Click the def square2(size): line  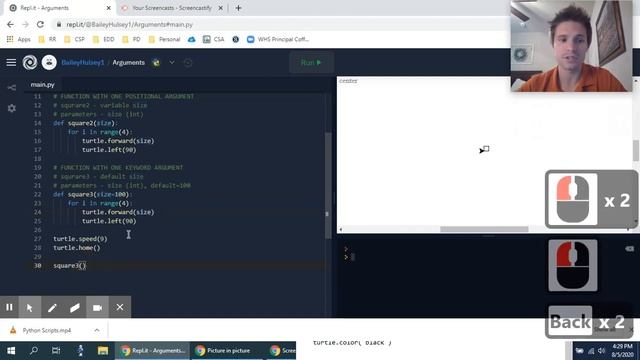click(x=85, y=123)
